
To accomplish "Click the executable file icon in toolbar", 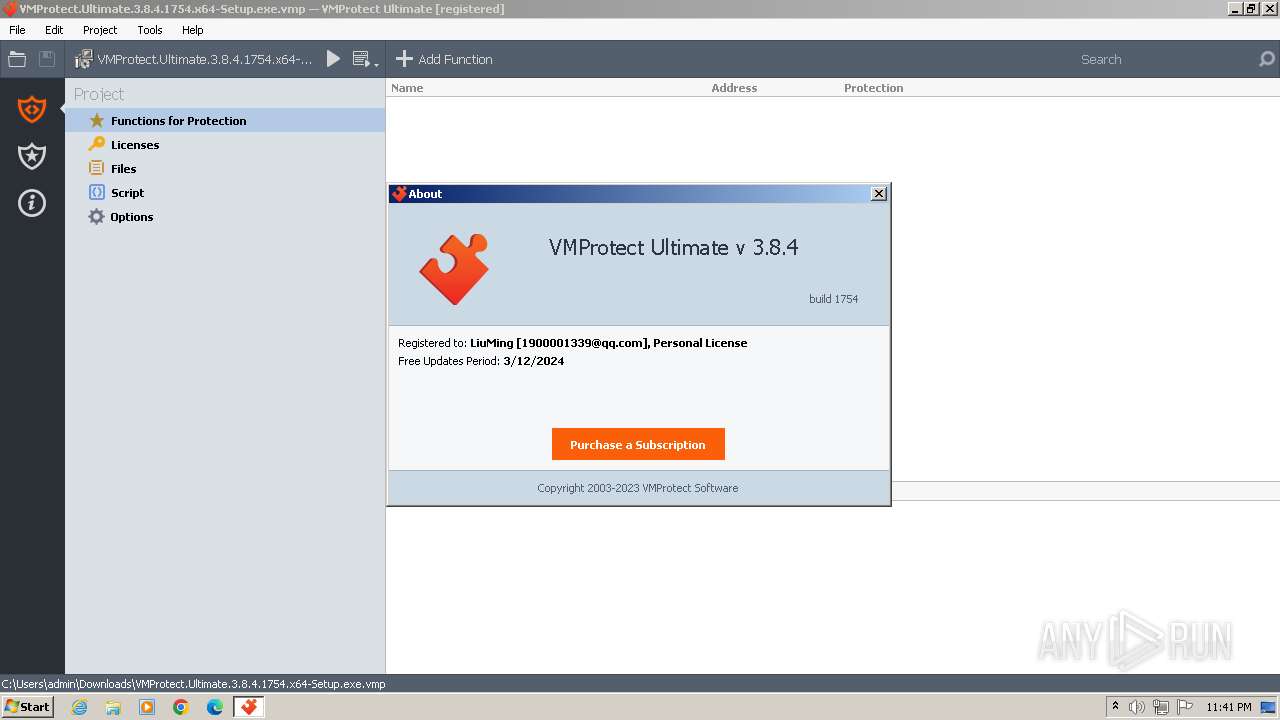I will [x=83, y=59].
